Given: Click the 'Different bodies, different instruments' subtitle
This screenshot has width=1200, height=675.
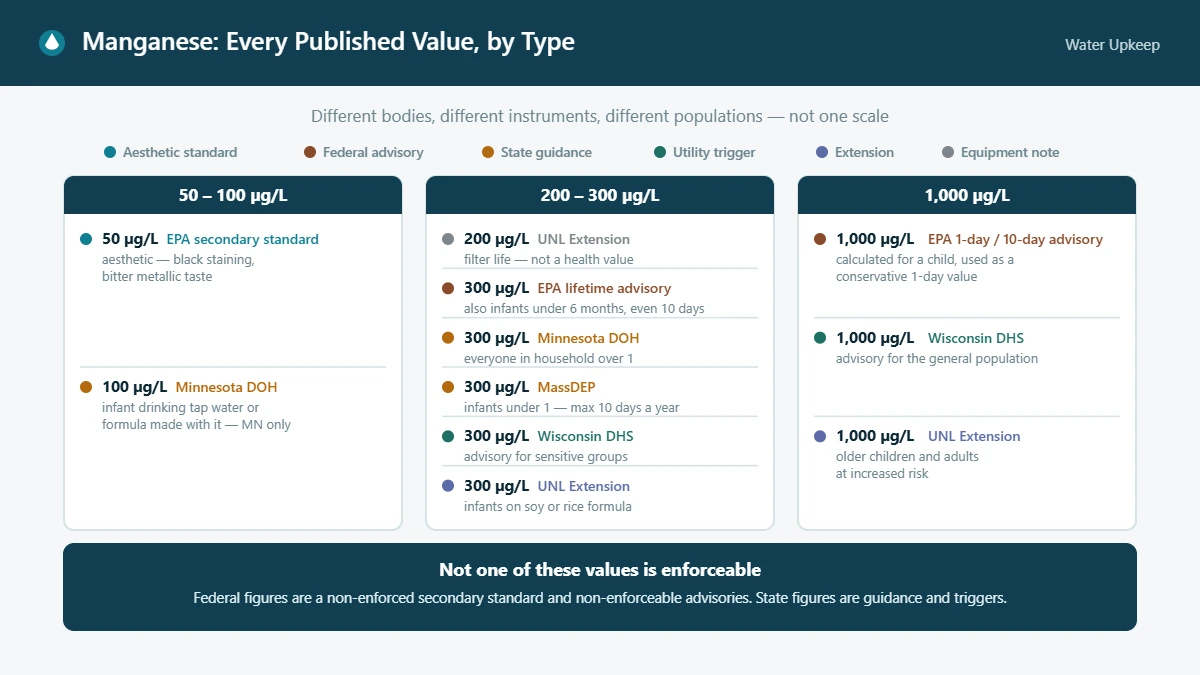Looking at the screenshot, I should 600,116.
